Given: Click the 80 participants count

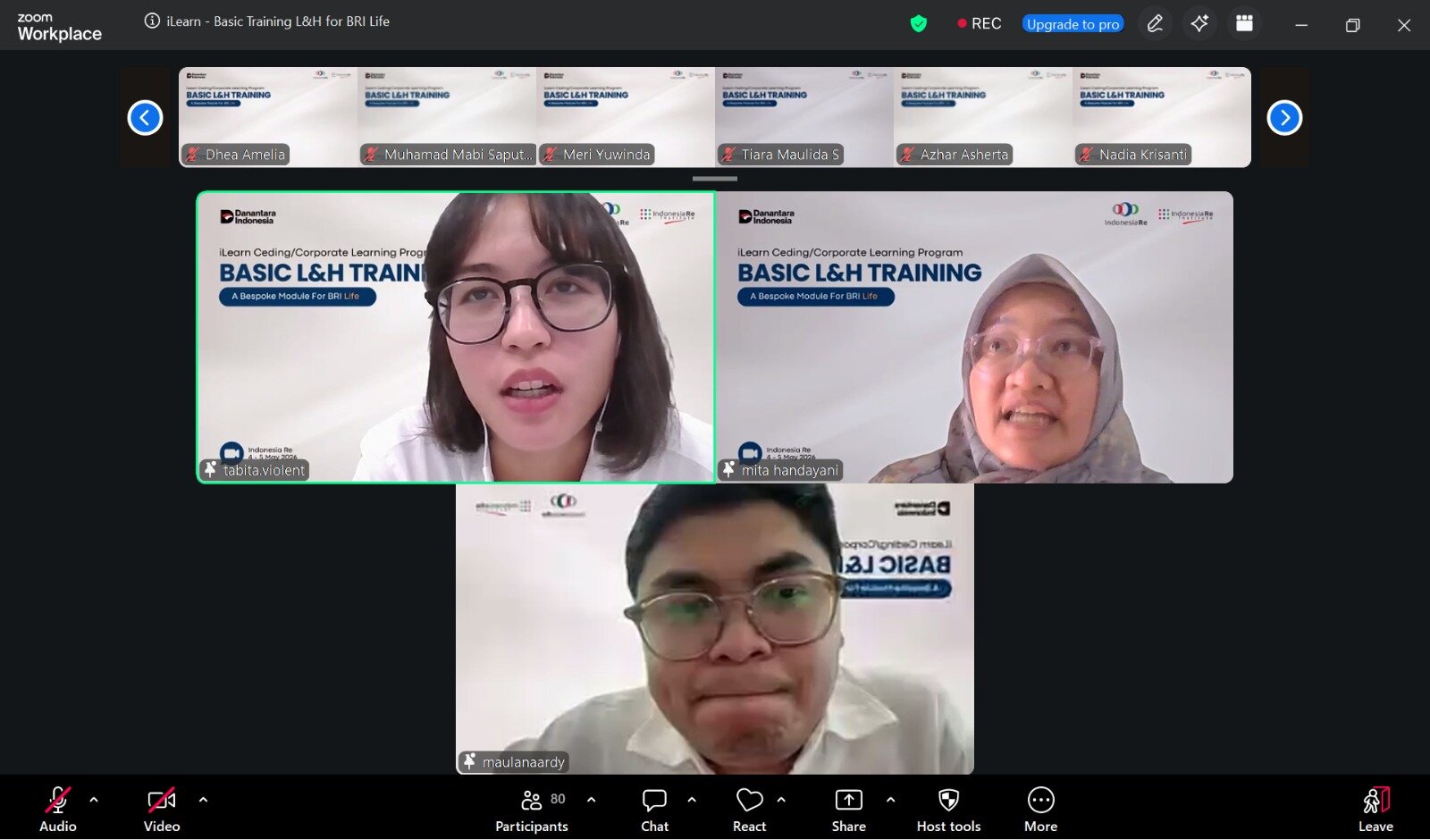Looking at the screenshot, I should [x=558, y=799].
